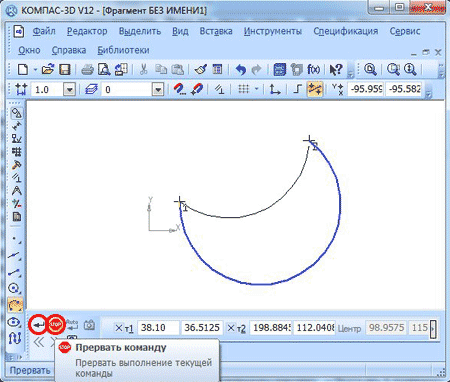Image resolution: width=450 pixels, height=382 pixels.
Task: Open snap settings with the magnet icon
Action: tap(180, 89)
